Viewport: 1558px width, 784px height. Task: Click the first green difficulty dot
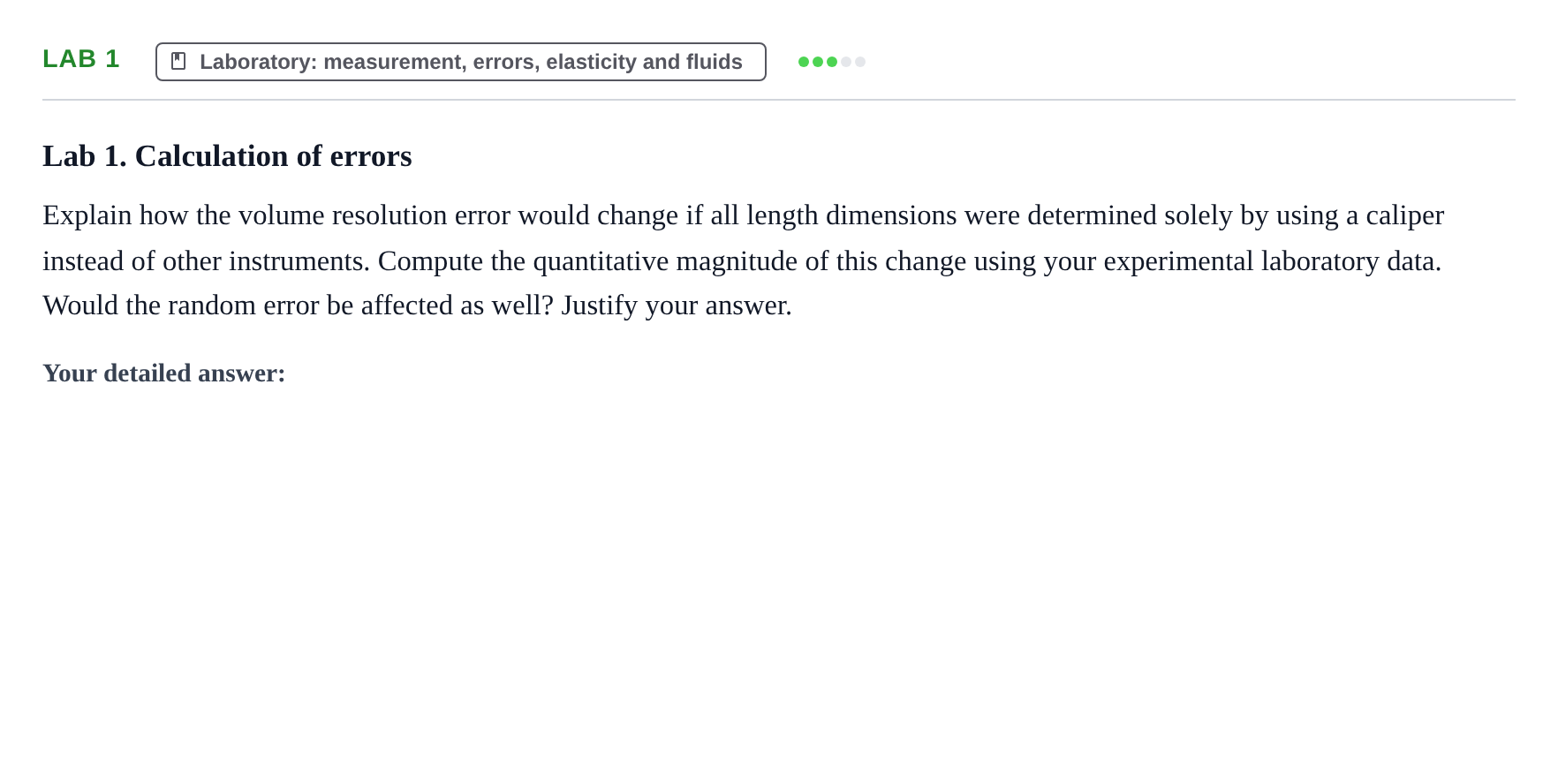804,62
